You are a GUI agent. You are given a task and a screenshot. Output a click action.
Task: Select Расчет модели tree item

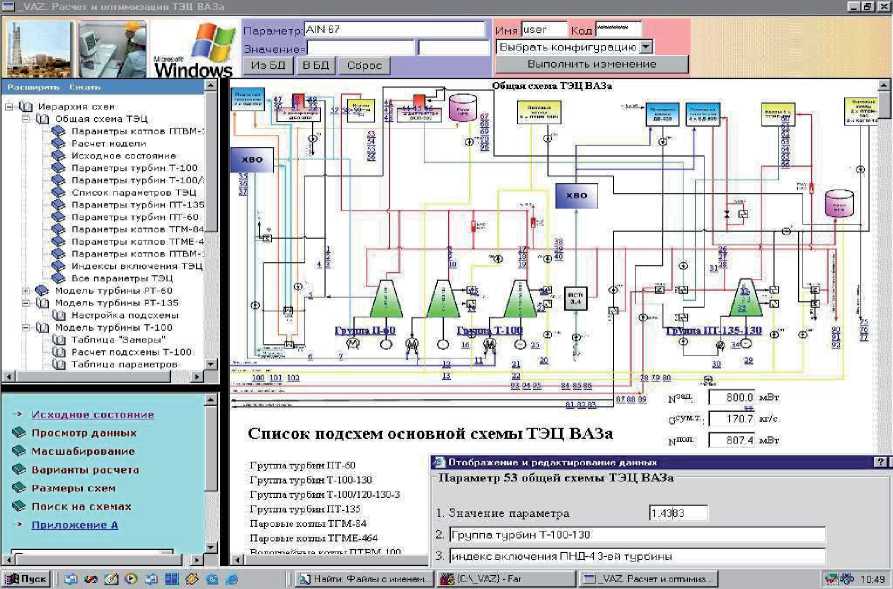click(108, 144)
